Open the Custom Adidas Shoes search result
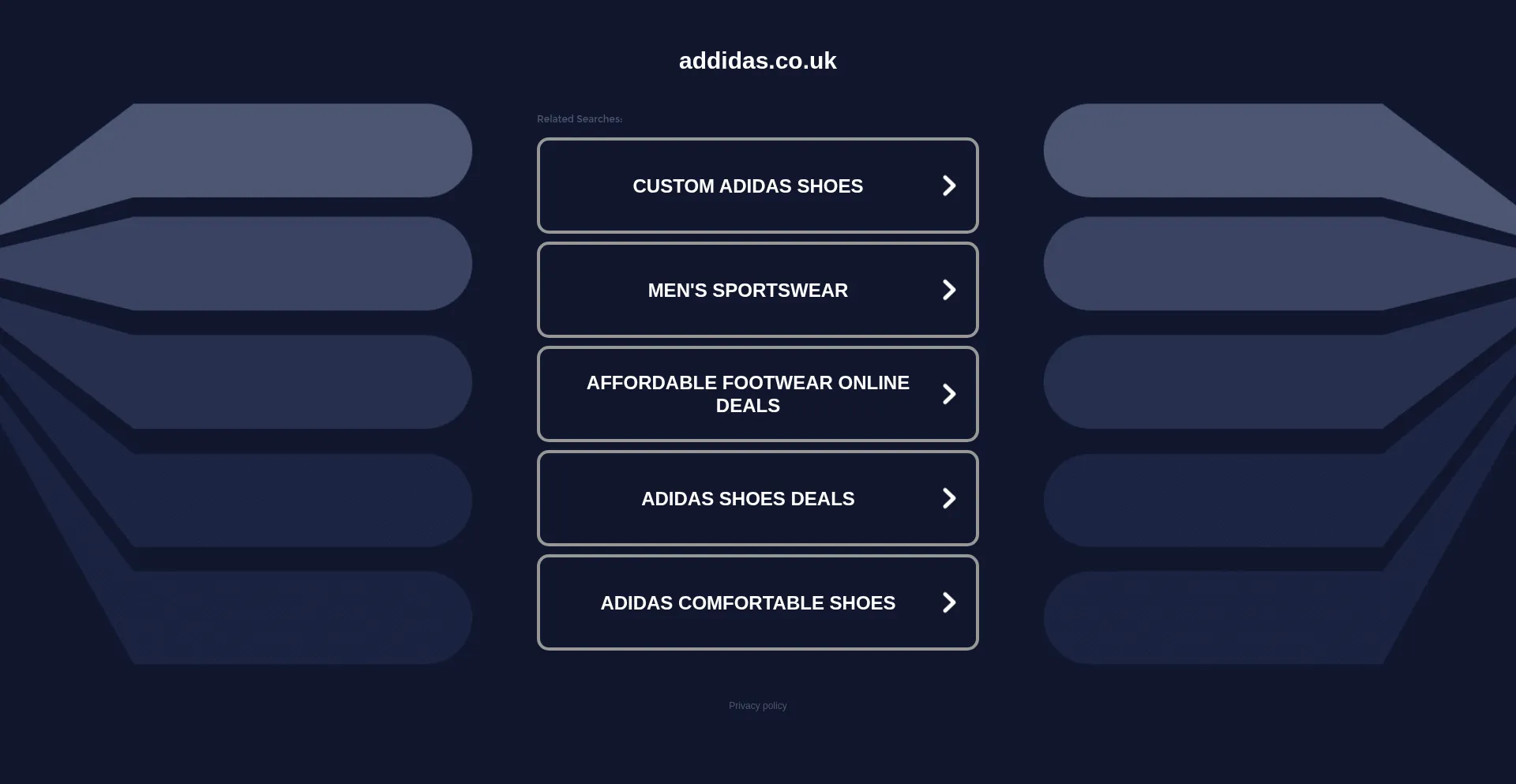 click(748, 186)
